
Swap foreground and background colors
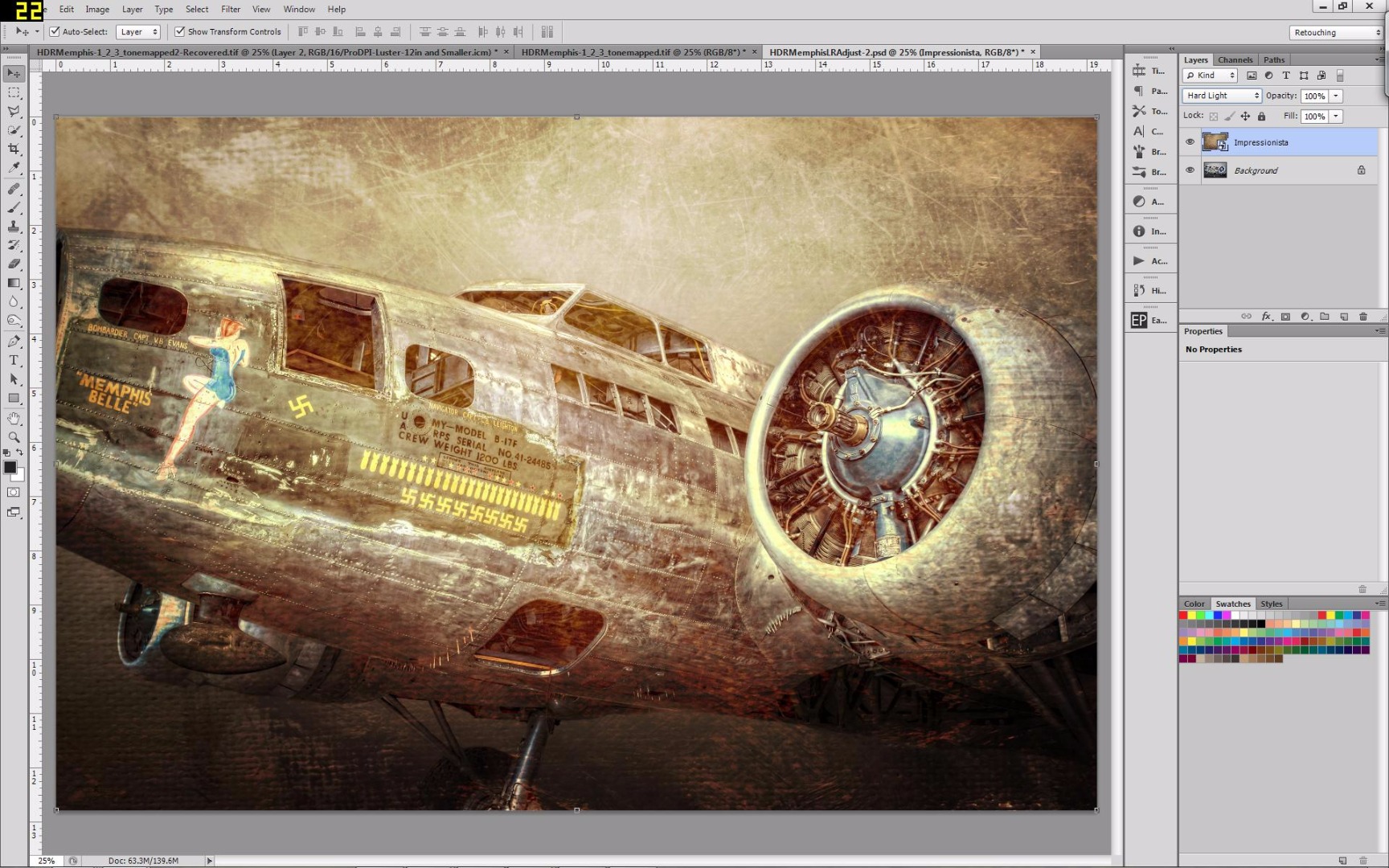tap(19, 453)
